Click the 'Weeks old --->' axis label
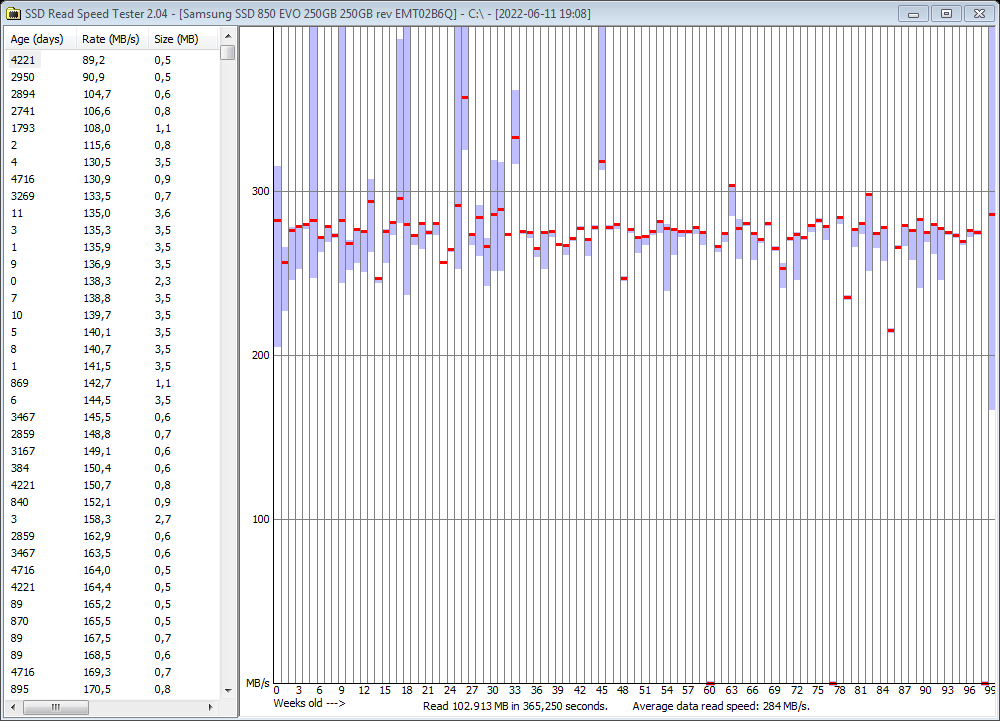Viewport: 1000px width, 721px height. [x=308, y=703]
